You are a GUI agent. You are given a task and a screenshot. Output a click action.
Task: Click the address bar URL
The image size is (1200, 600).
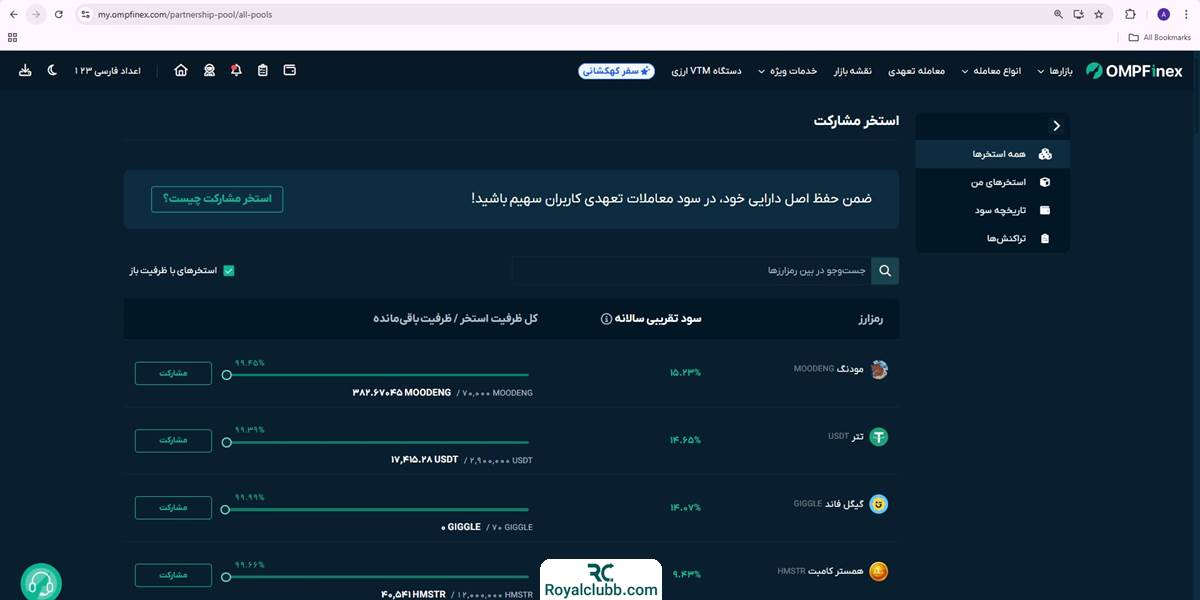tap(184, 15)
